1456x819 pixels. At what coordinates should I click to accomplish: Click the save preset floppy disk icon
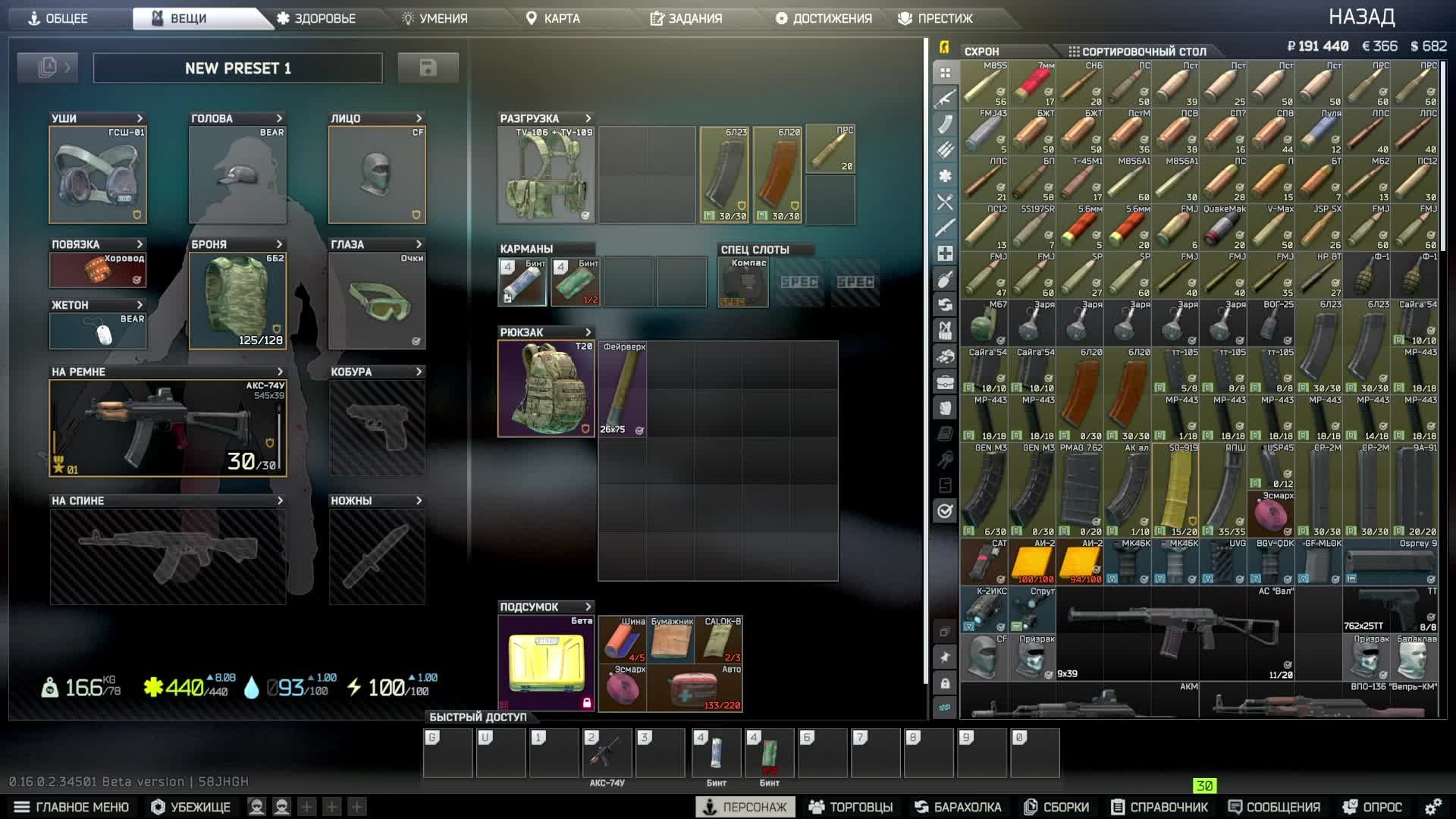(428, 68)
